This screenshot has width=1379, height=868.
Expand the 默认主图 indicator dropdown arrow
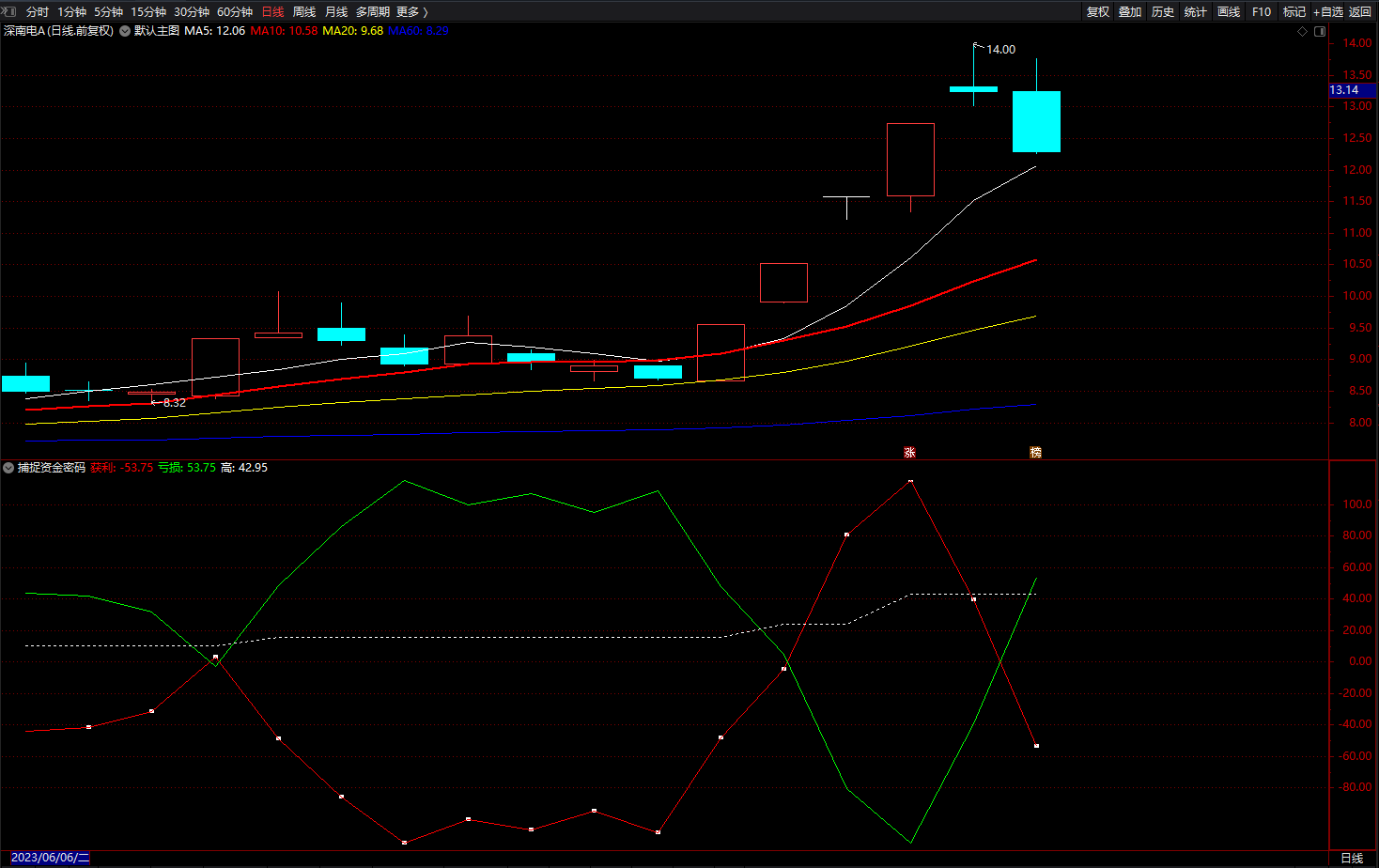pyautogui.click(x=125, y=31)
